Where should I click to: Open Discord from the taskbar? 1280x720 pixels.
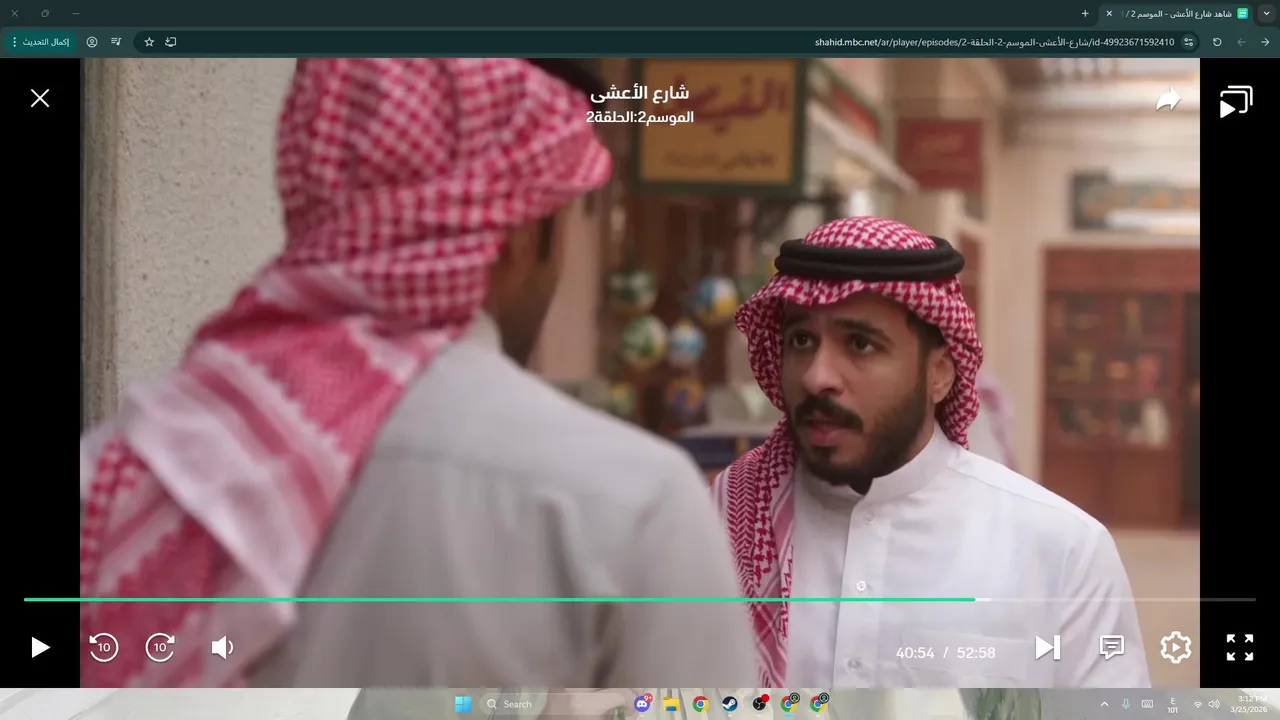click(643, 704)
